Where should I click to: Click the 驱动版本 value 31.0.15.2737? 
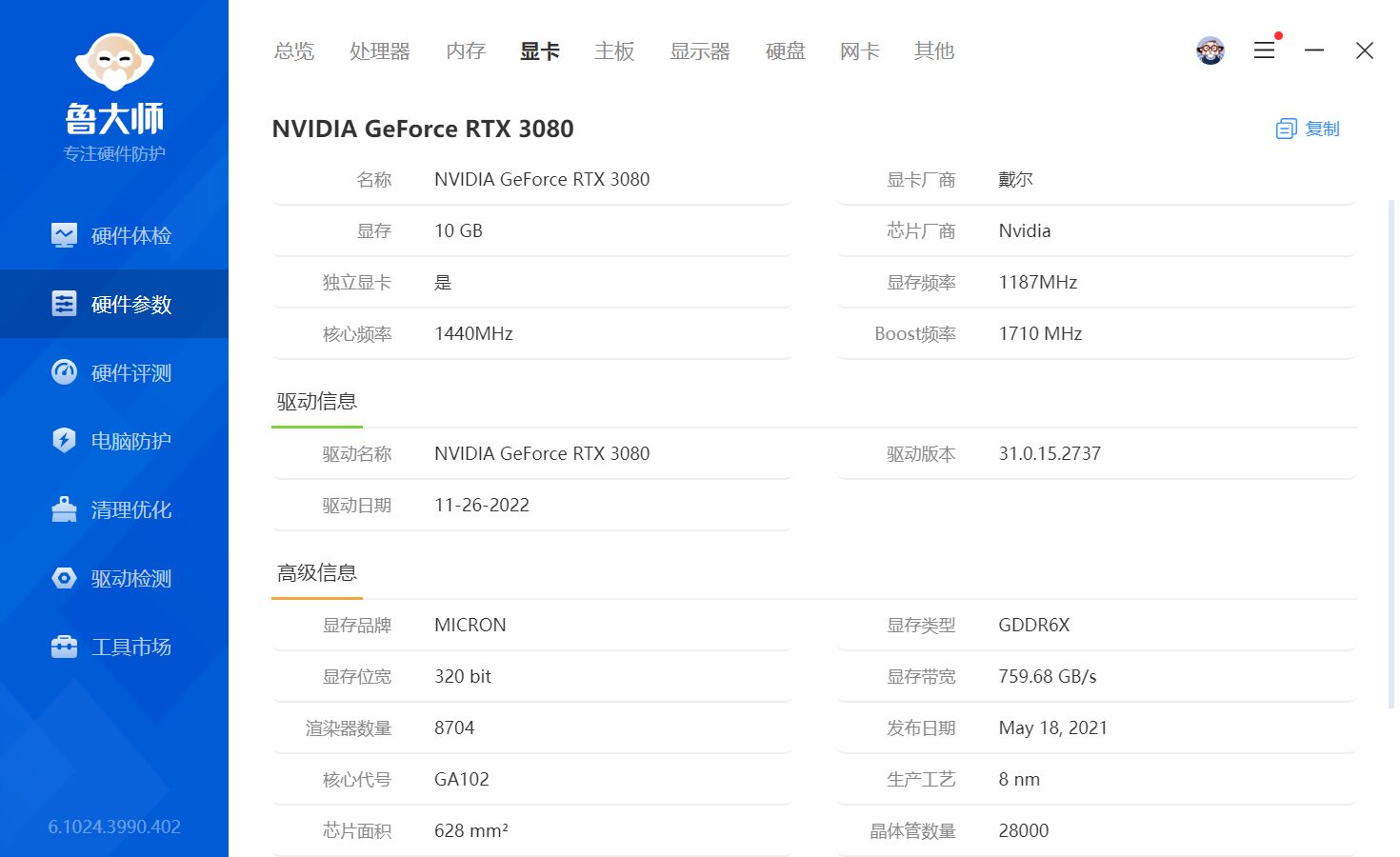pyautogui.click(x=1050, y=454)
